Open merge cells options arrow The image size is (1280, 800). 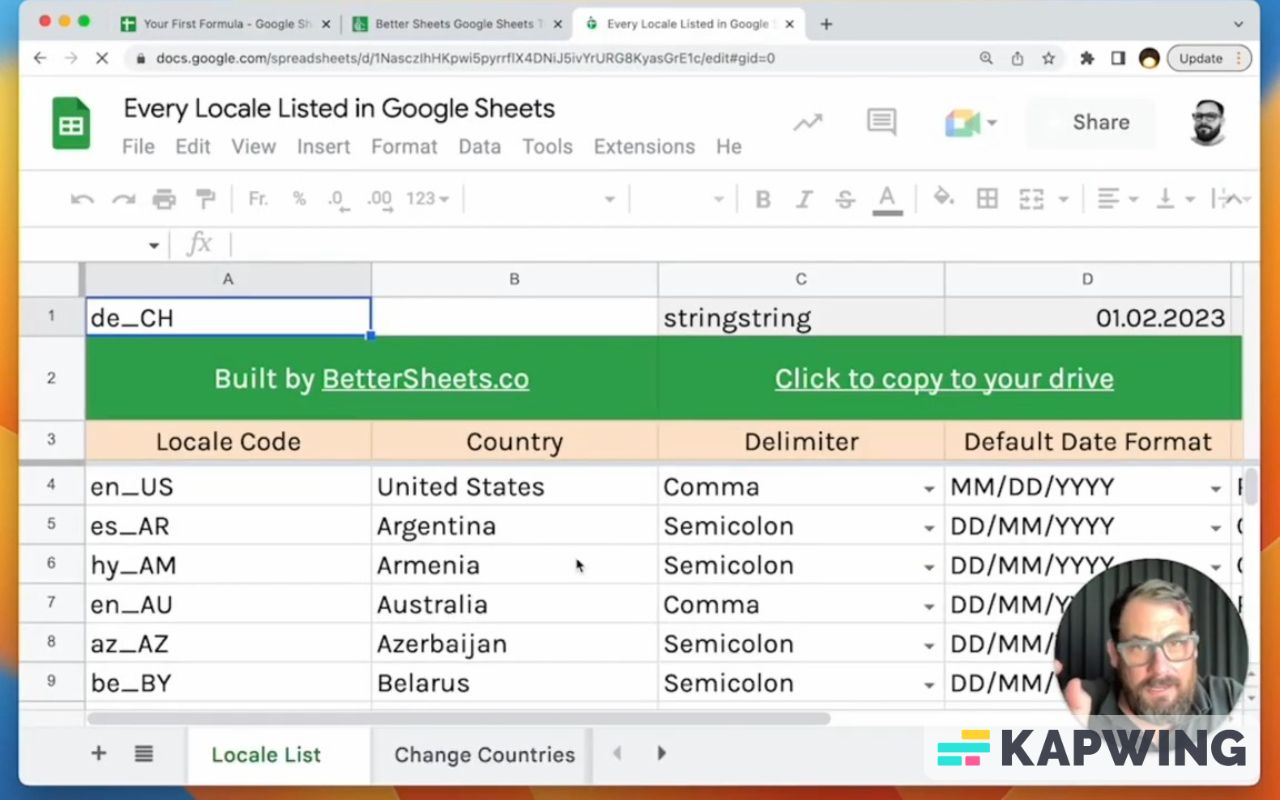pyautogui.click(x=1063, y=200)
